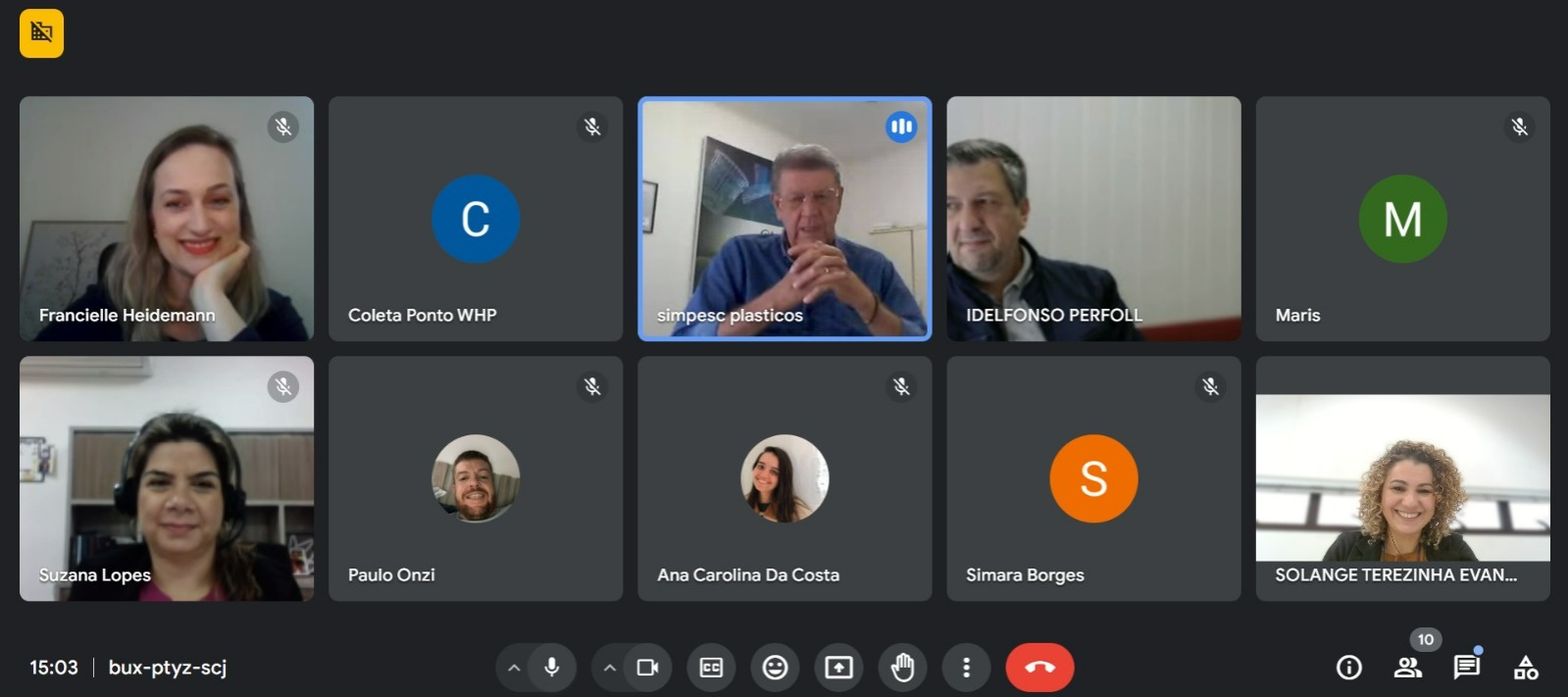Image resolution: width=1568 pixels, height=697 pixels.
Task: Select the meeting code bux-ptyz-scj
Action: [168, 668]
